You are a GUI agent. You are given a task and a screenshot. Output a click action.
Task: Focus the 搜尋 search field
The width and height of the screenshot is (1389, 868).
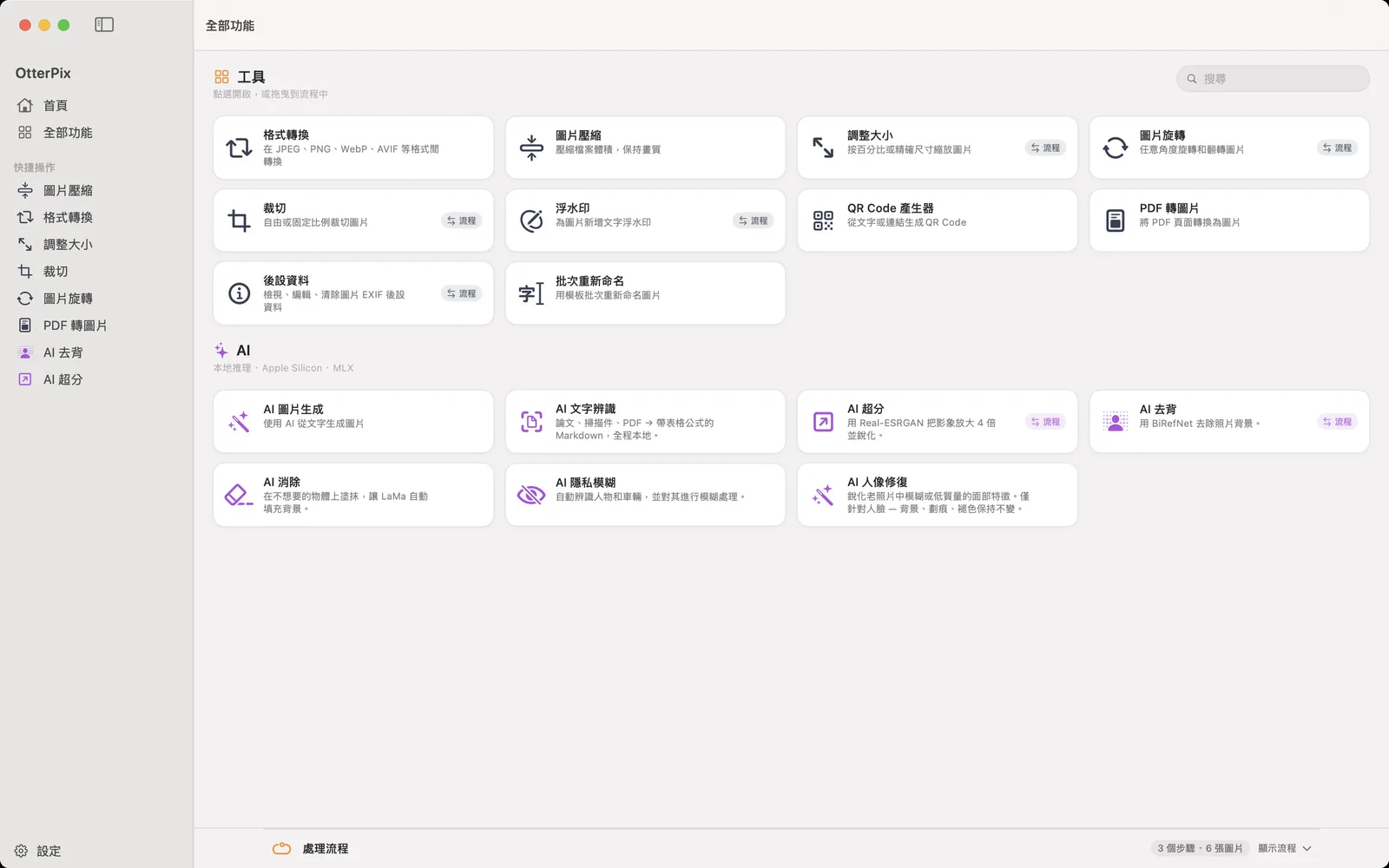[1273, 78]
